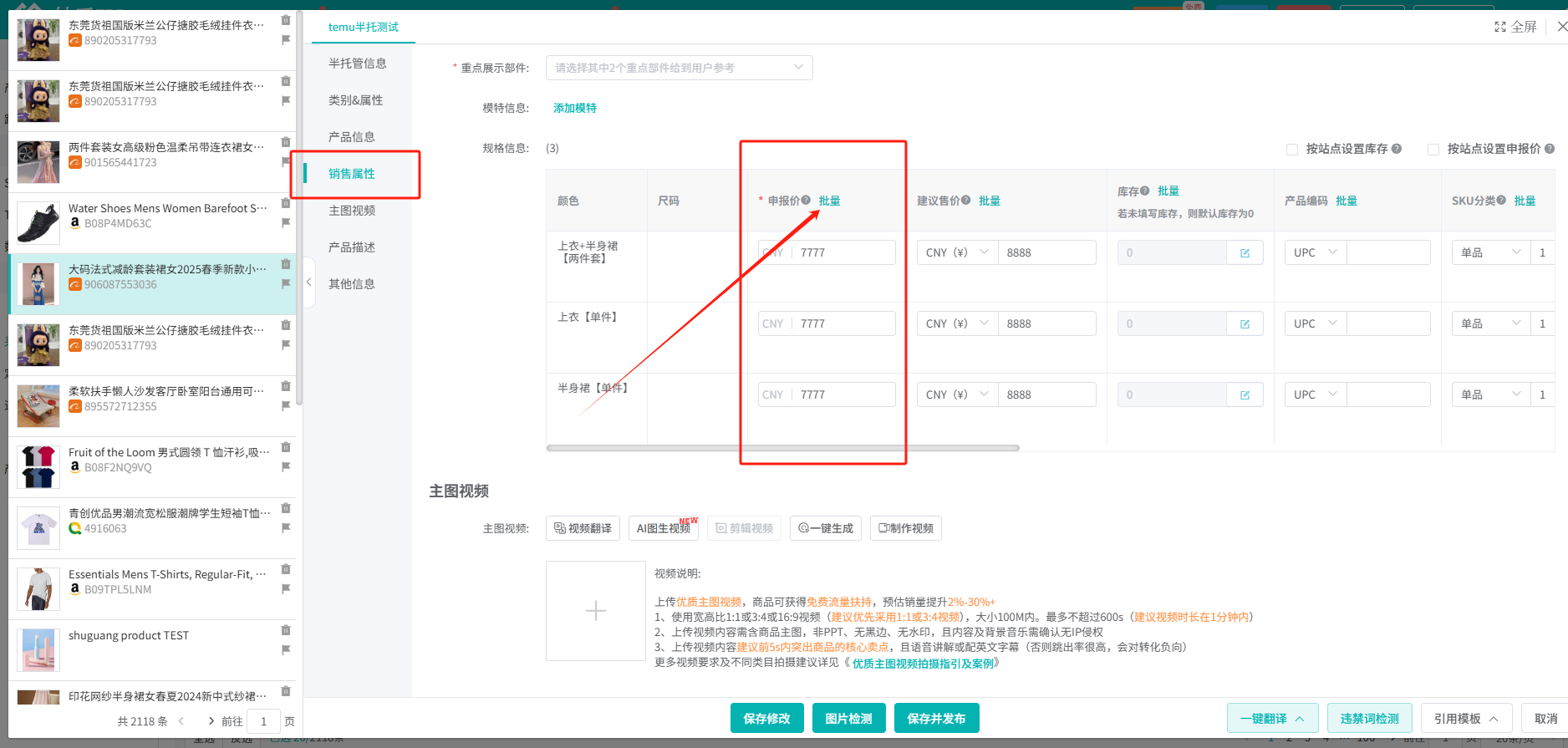Delete the shuguang product TEST item

[x=286, y=630]
